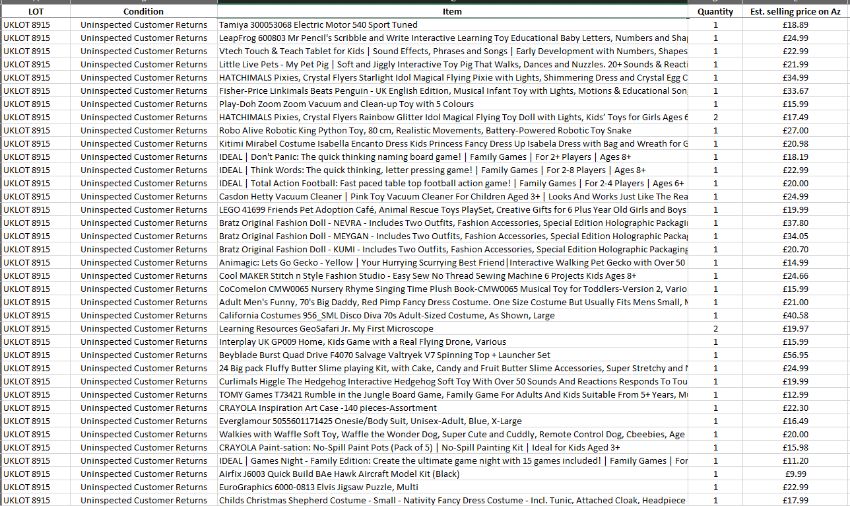Select the £56.95 price cell
Screen dimensions: 850x506
pyautogui.click(x=795, y=355)
